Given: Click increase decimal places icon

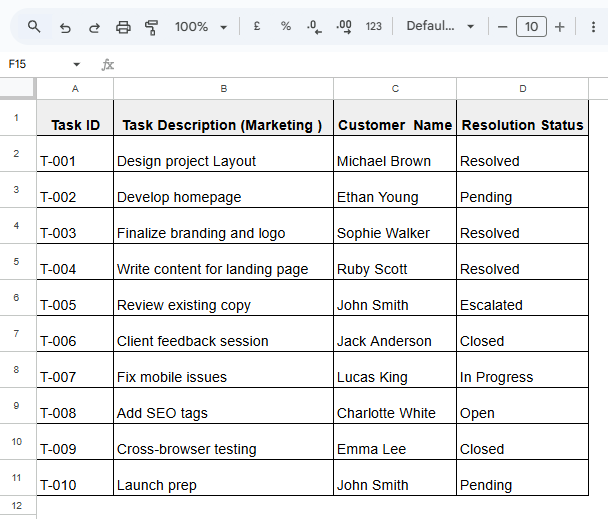Looking at the screenshot, I should tap(344, 27).
